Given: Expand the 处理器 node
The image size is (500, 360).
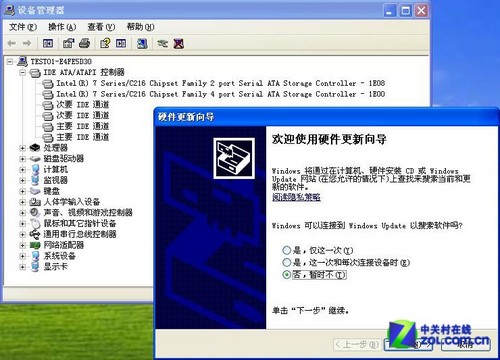Looking at the screenshot, I should click(x=22, y=148).
